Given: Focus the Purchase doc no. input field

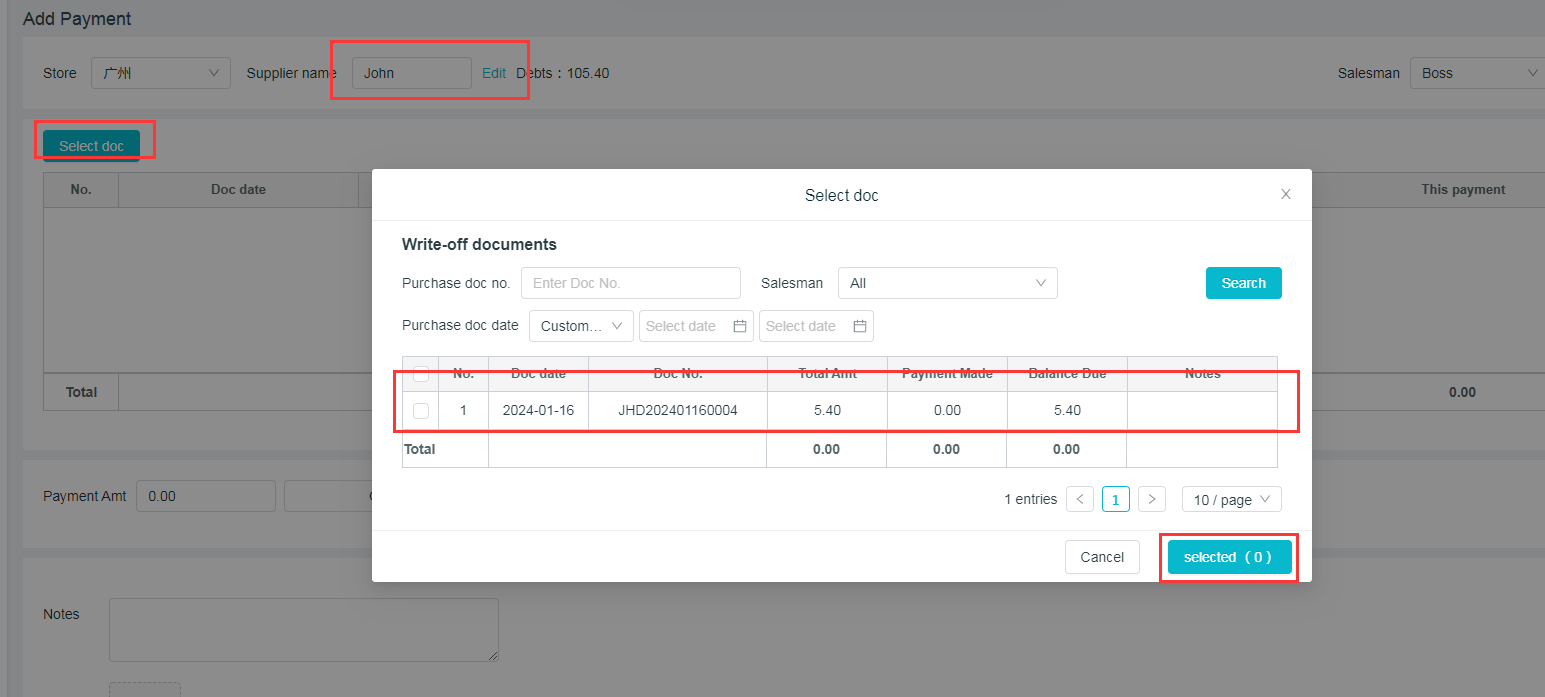Looking at the screenshot, I should coord(630,283).
